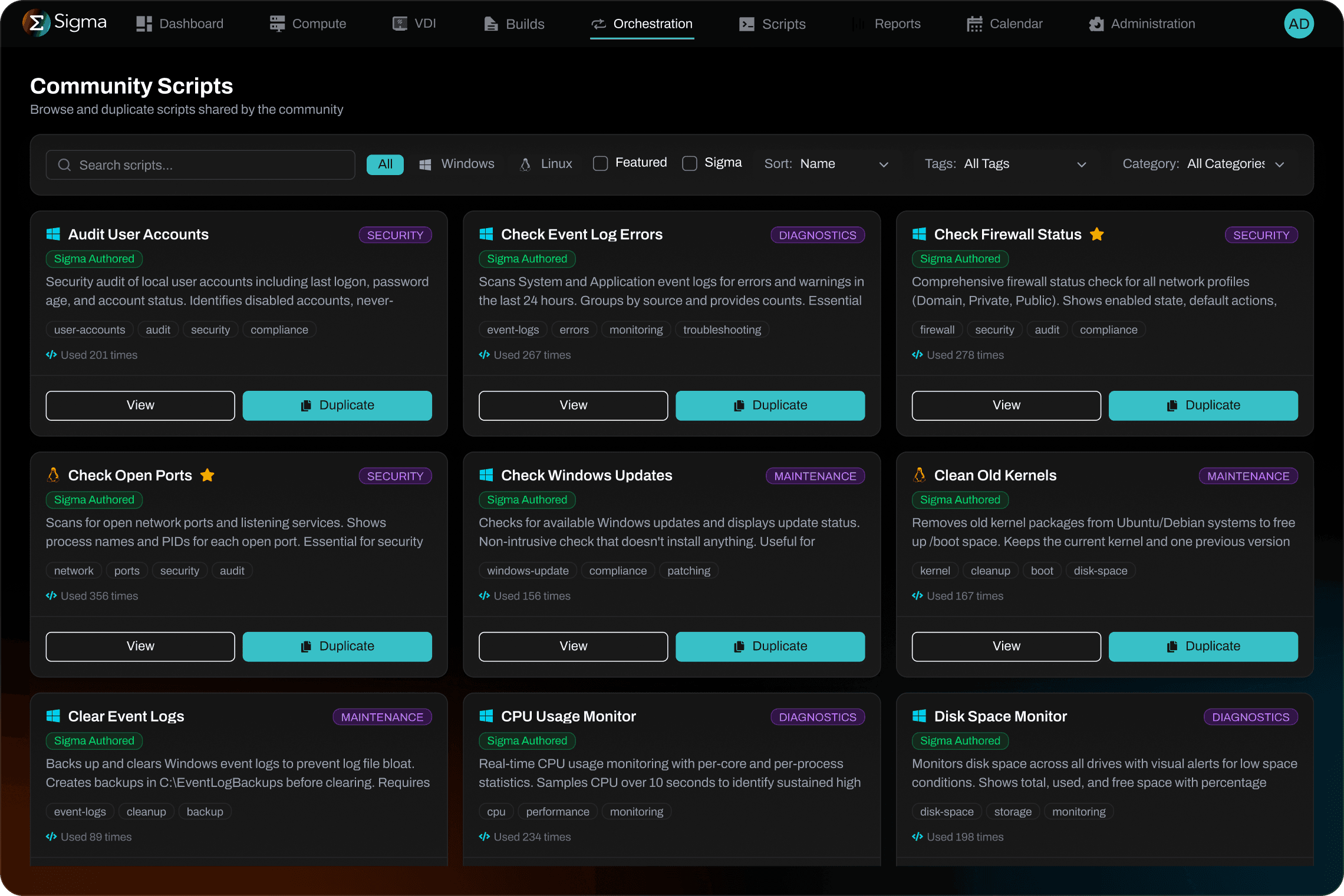Click Windows icon on Audit User Accounts

point(53,235)
